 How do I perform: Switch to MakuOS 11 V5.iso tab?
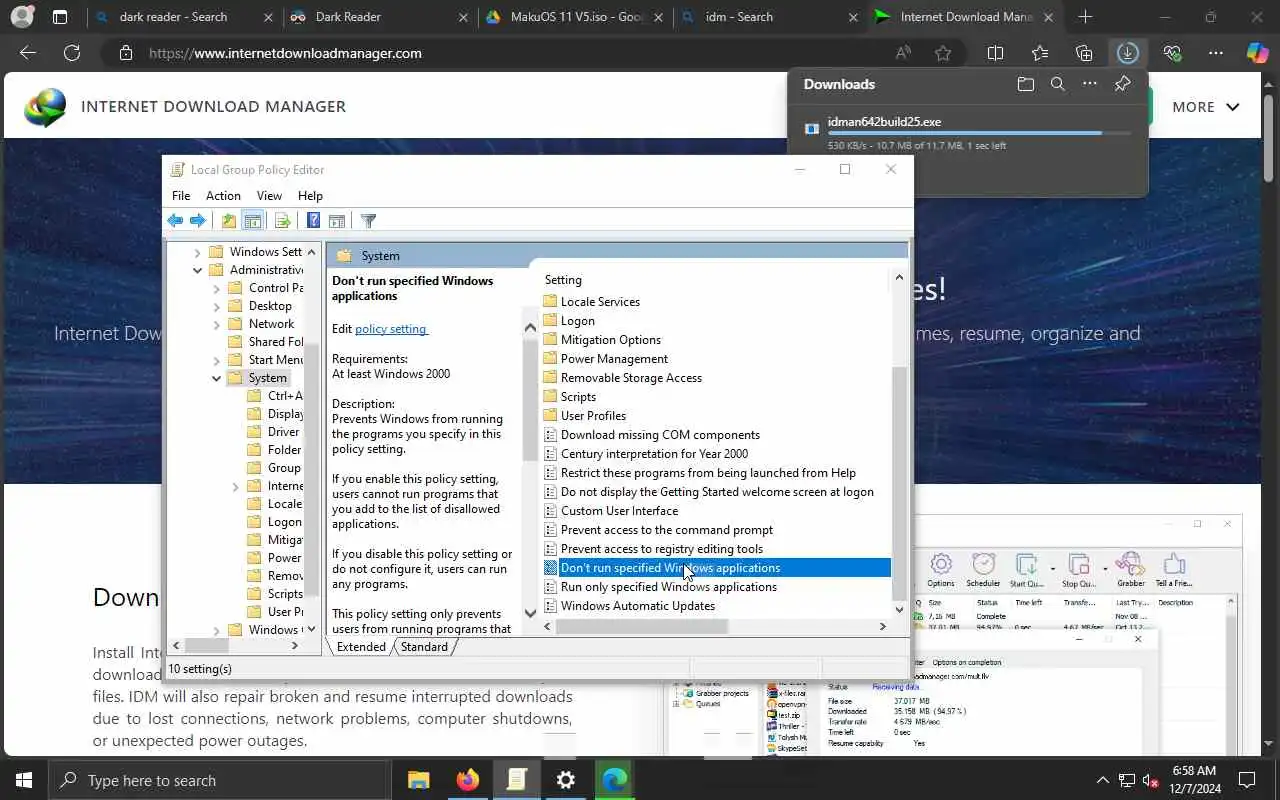(x=574, y=17)
